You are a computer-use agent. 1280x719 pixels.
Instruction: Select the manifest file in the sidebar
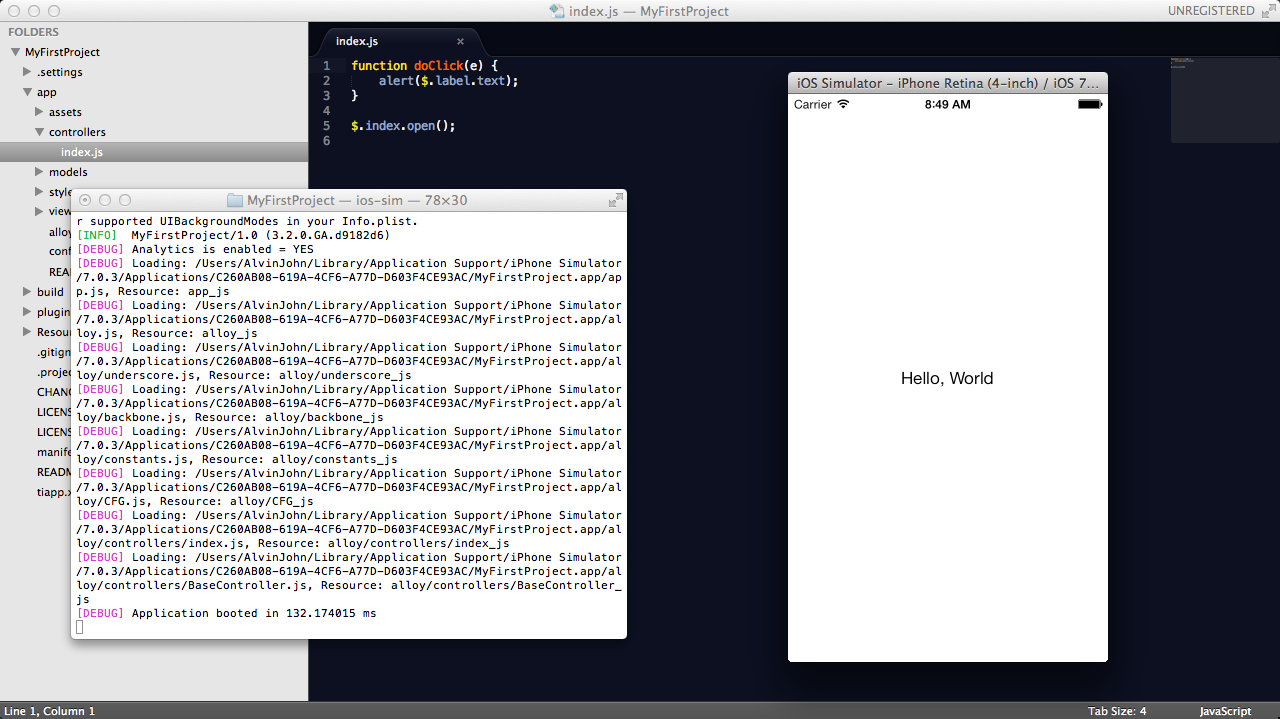coord(54,452)
